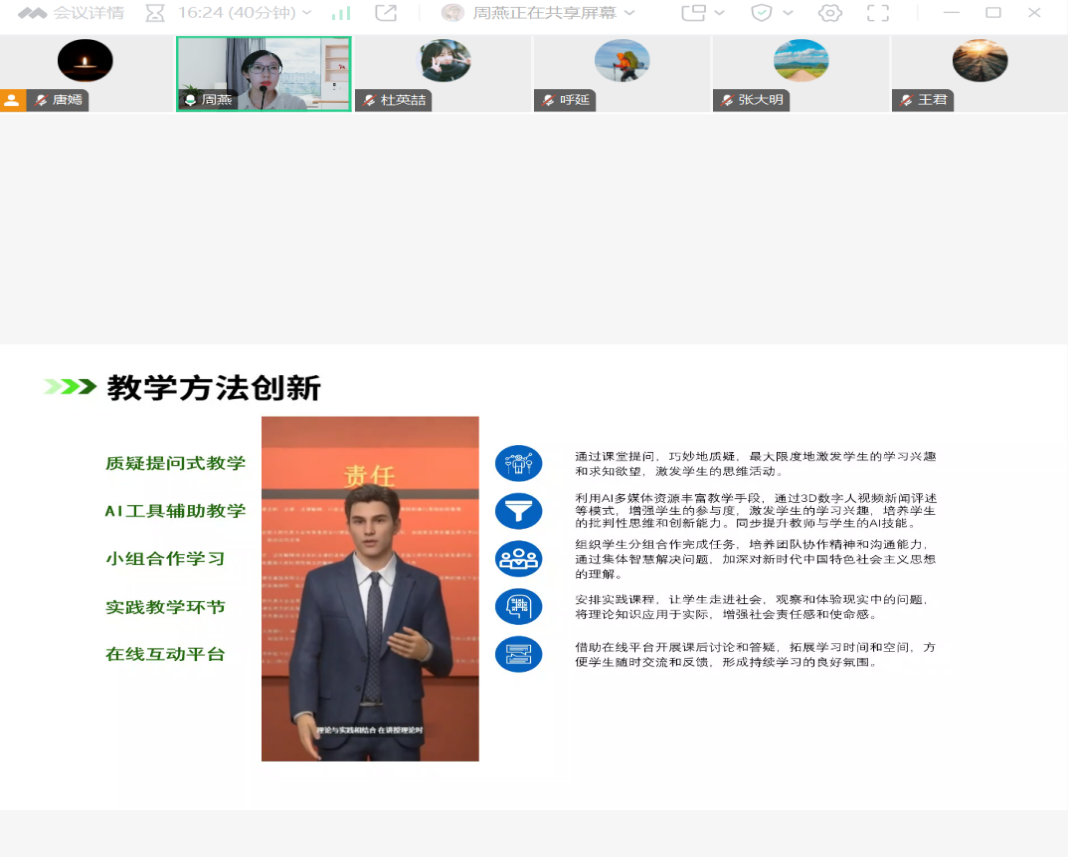Click 杜英喆's muted microphone icon

pyautogui.click(x=369, y=100)
